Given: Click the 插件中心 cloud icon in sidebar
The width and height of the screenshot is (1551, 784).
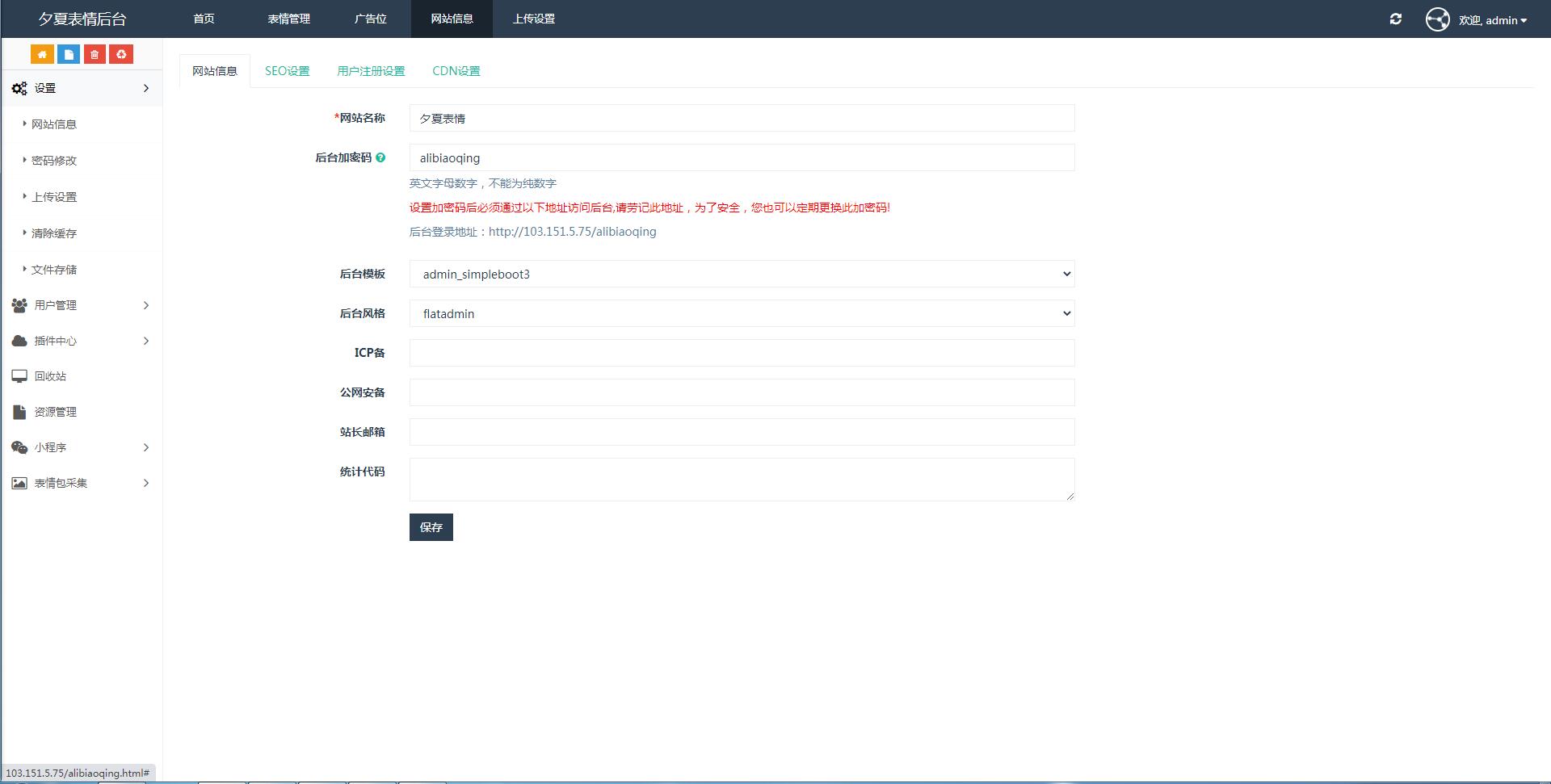Looking at the screenshot, I should 19,340.
